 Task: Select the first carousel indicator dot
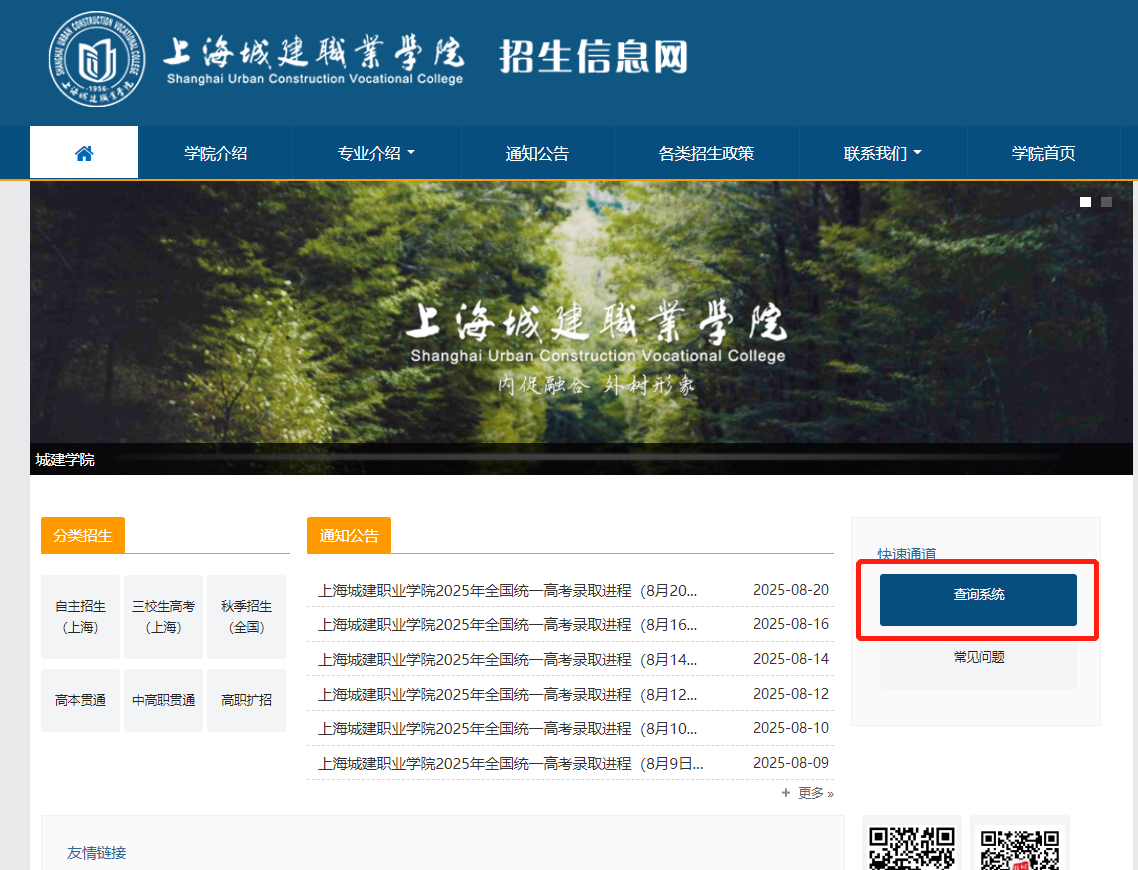click(1085, 202)
